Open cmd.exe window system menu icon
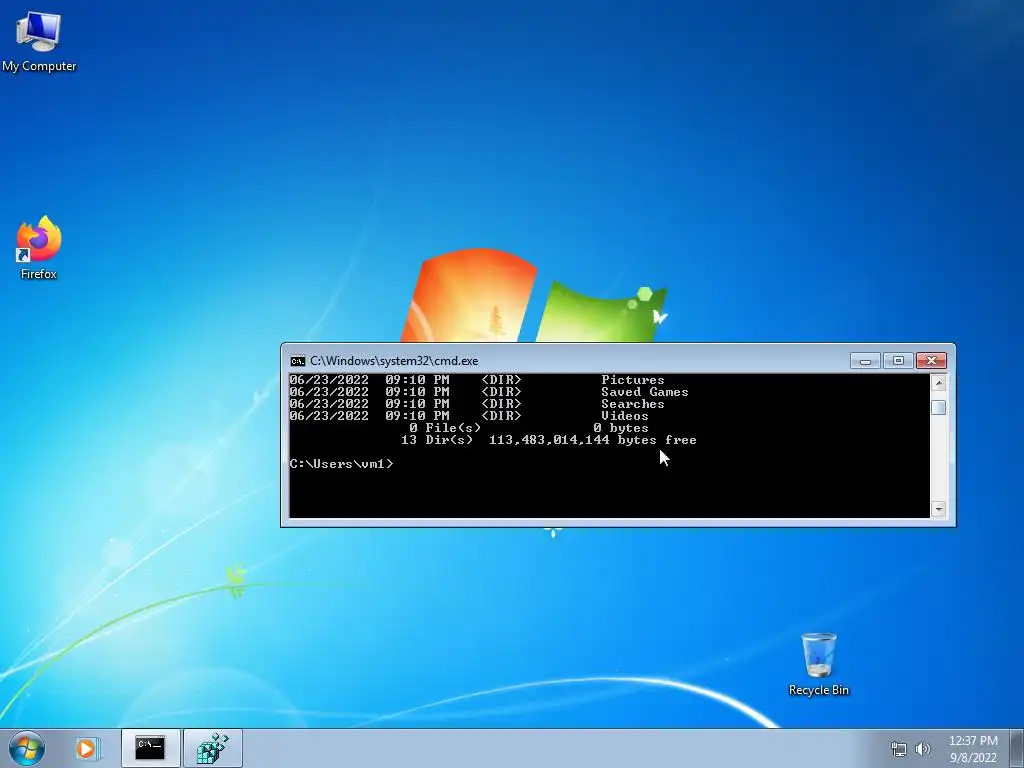The width and height of the screenshot is (1024, 768). (x=298, y=361)
